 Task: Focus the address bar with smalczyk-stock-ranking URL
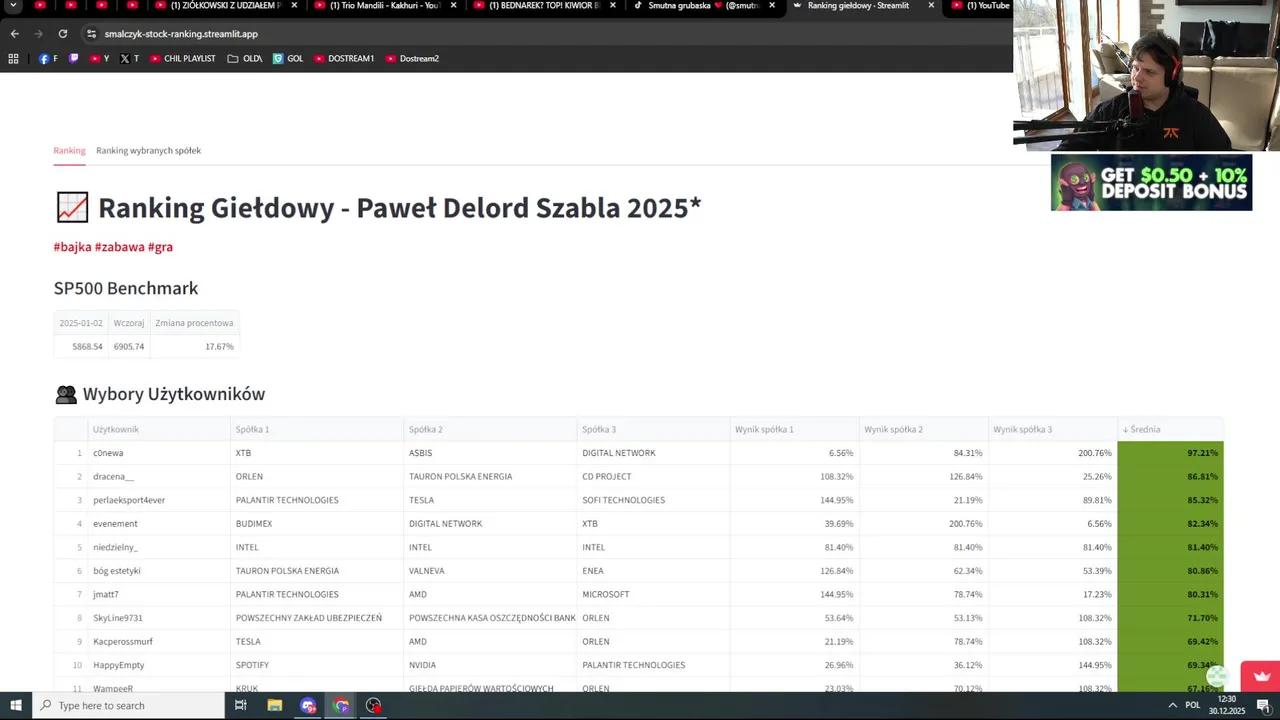pyautogui.click(x=181, y=34)
